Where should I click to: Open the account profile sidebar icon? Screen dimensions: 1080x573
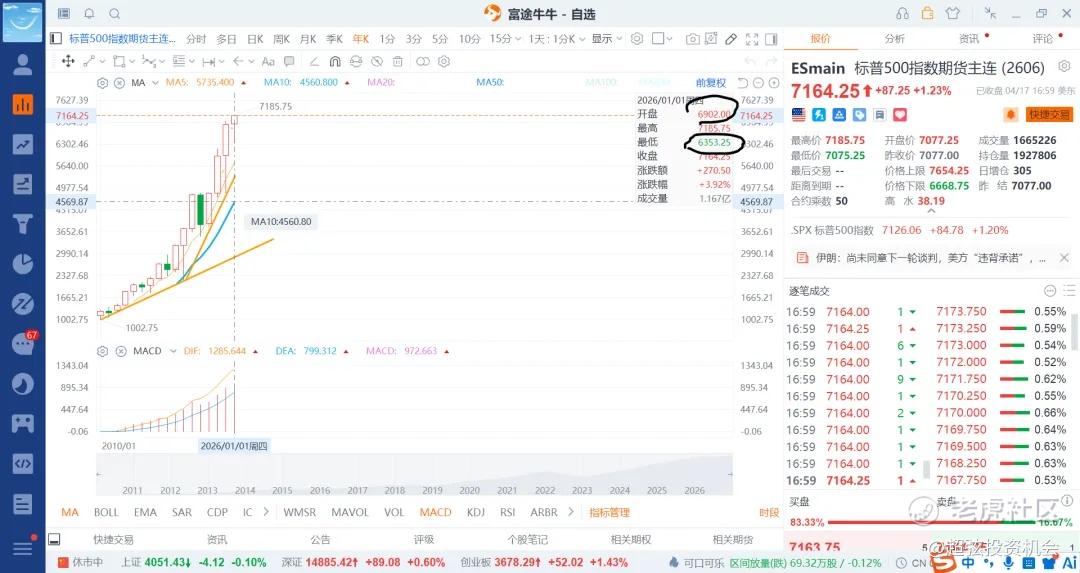coord(23,65)
